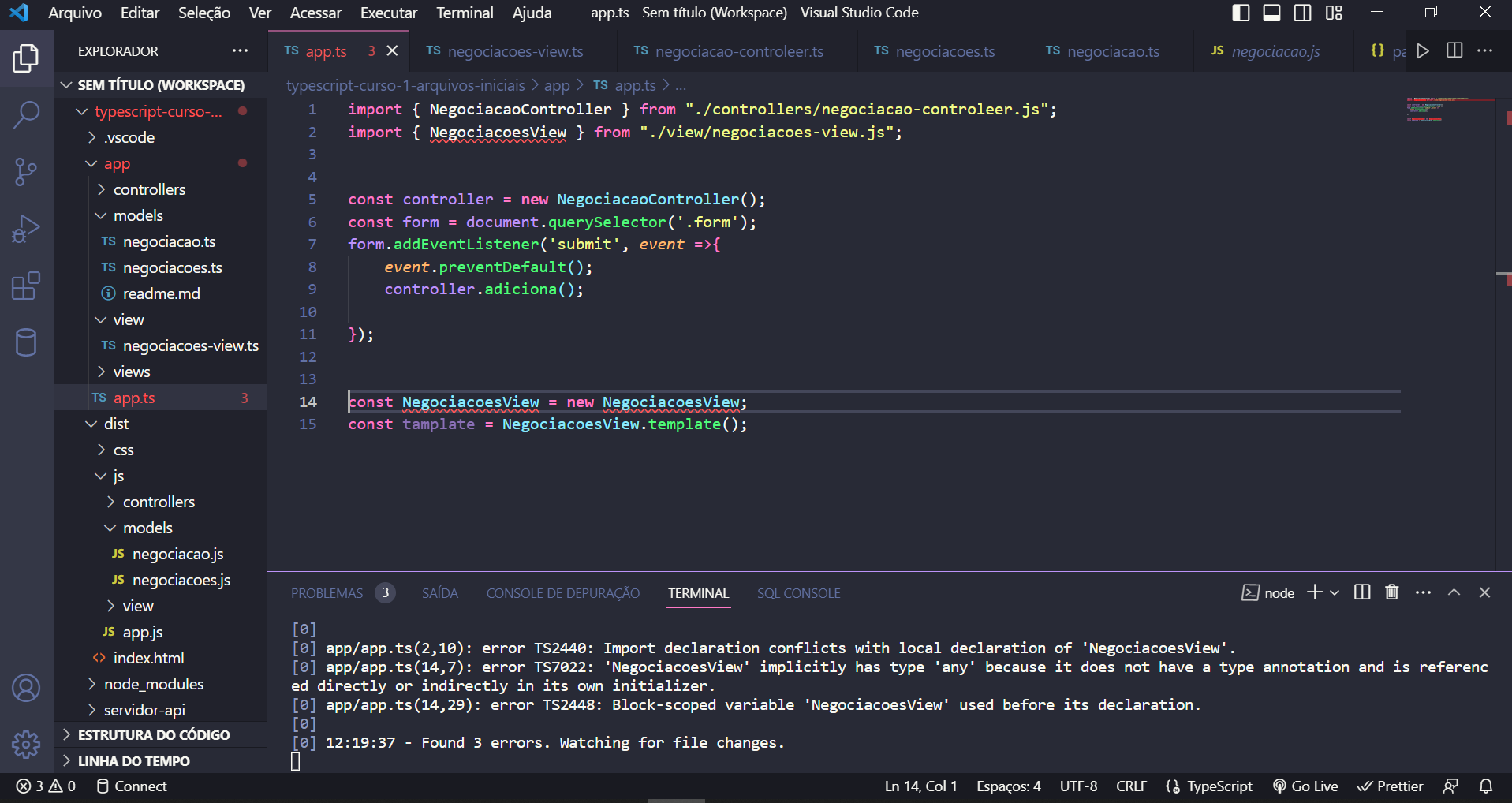Switch to the CONSOLE DE DEPURAÇÃO tab
Screen dimensions: 1512x803
563,593
